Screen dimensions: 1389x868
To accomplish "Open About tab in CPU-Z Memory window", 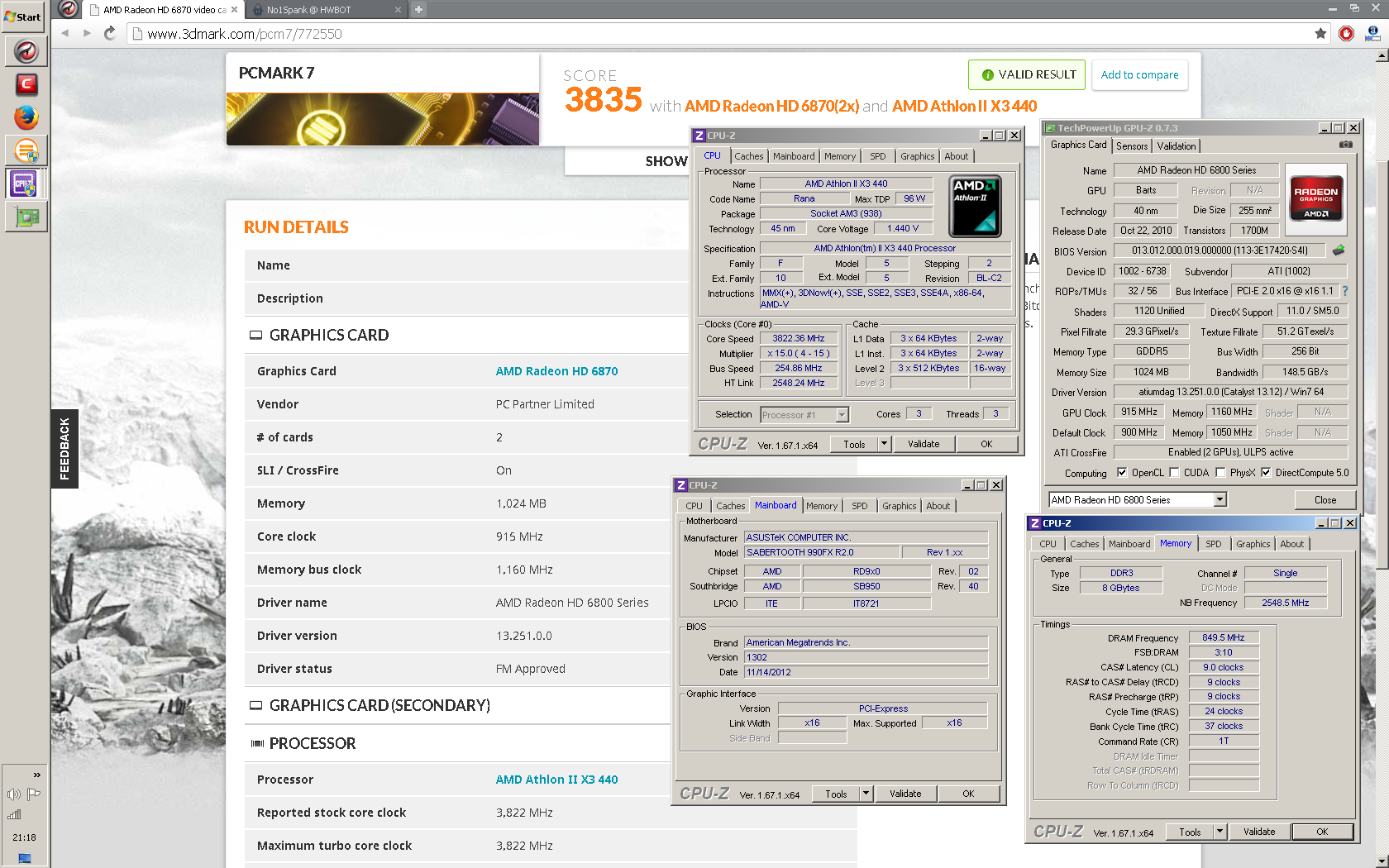I will pos(1292,544).
